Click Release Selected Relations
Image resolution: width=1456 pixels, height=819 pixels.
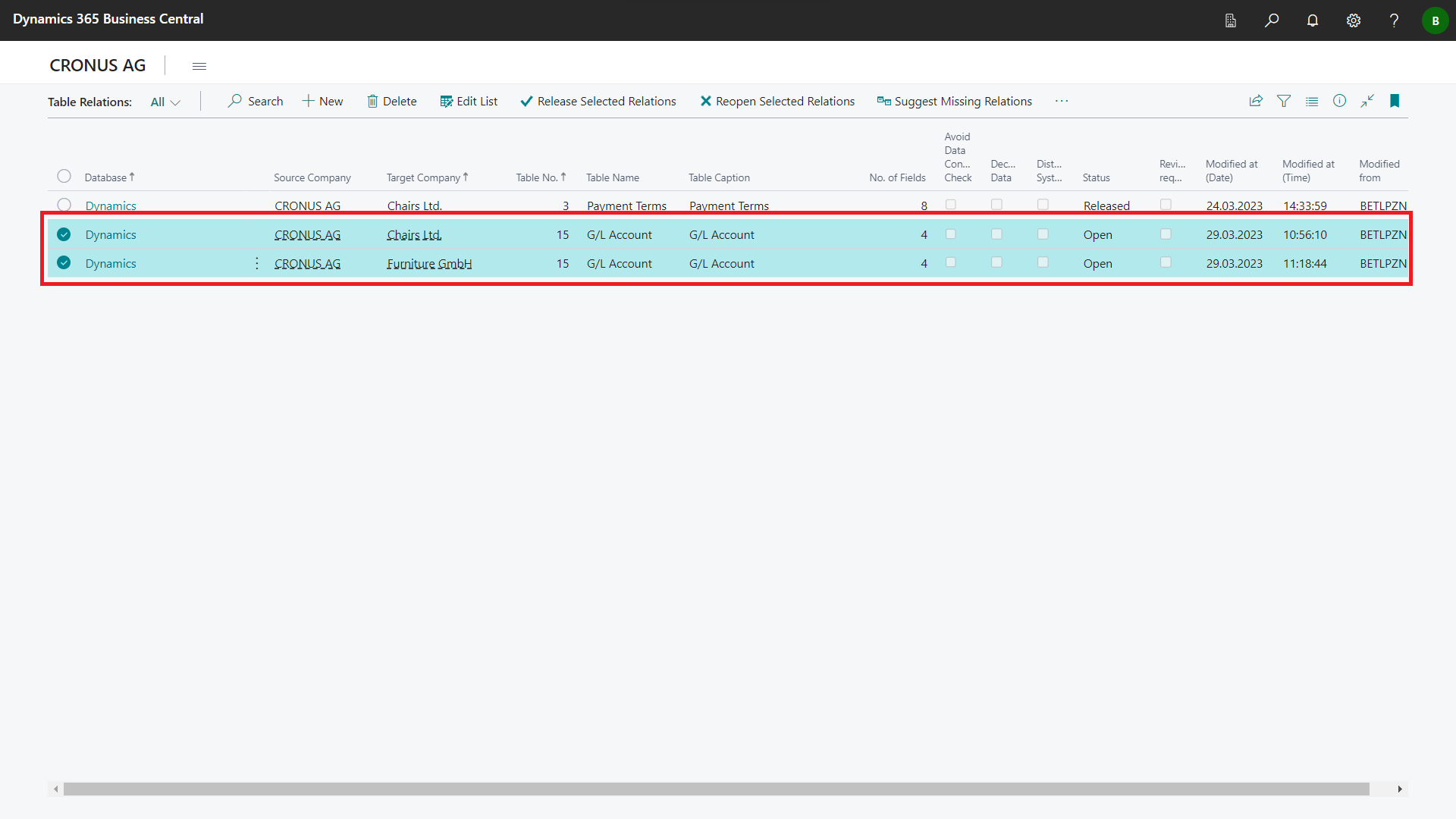(598, 101)
